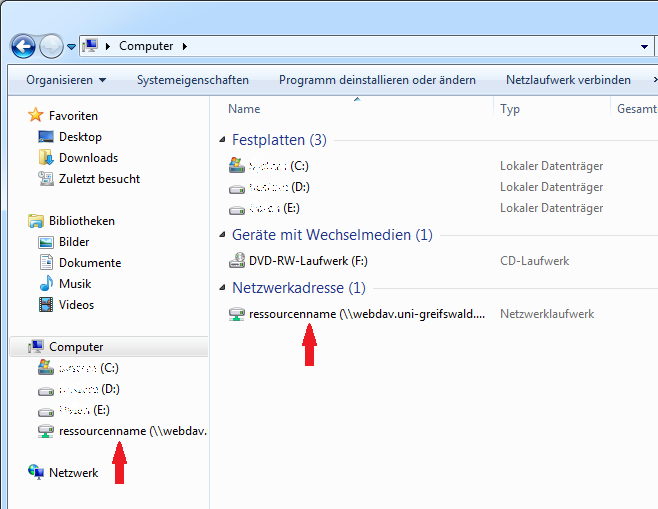The image size is (658, 509).
Task: Select the Windows system drive (C:) in main list
Action: [x=237, y=166]
